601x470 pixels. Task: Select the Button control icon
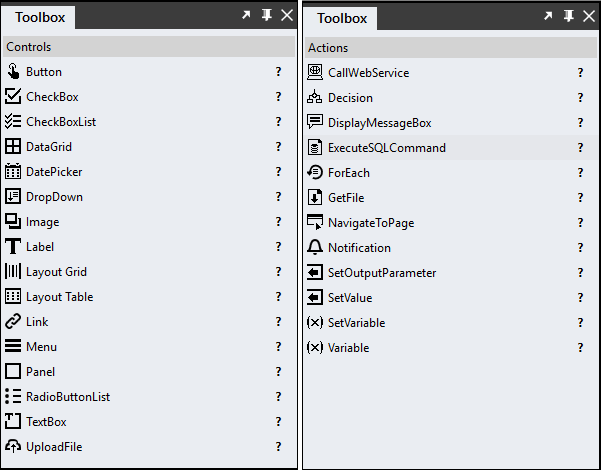click(x=13, y=72)
